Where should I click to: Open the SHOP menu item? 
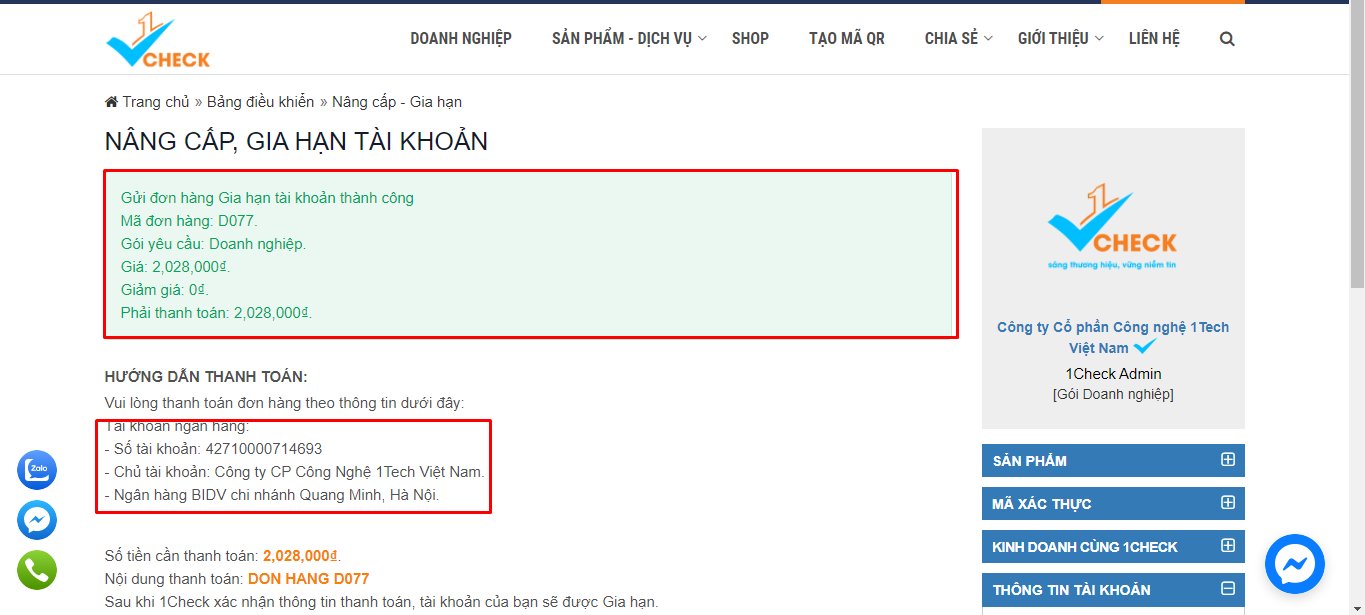tap(750, 39)
